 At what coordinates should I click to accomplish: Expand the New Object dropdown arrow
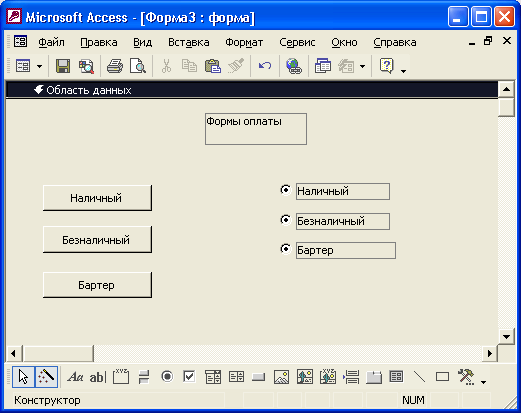[x=362, y=66]
